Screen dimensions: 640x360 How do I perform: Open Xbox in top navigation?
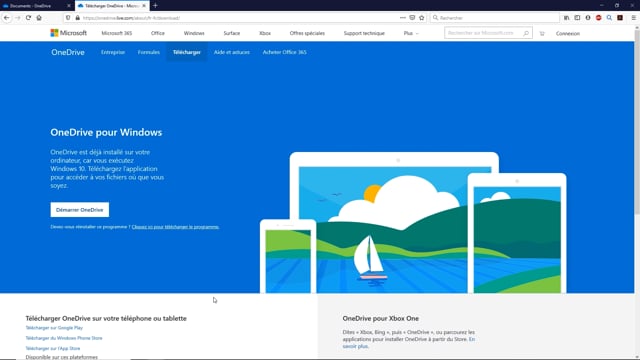(265, 33)
